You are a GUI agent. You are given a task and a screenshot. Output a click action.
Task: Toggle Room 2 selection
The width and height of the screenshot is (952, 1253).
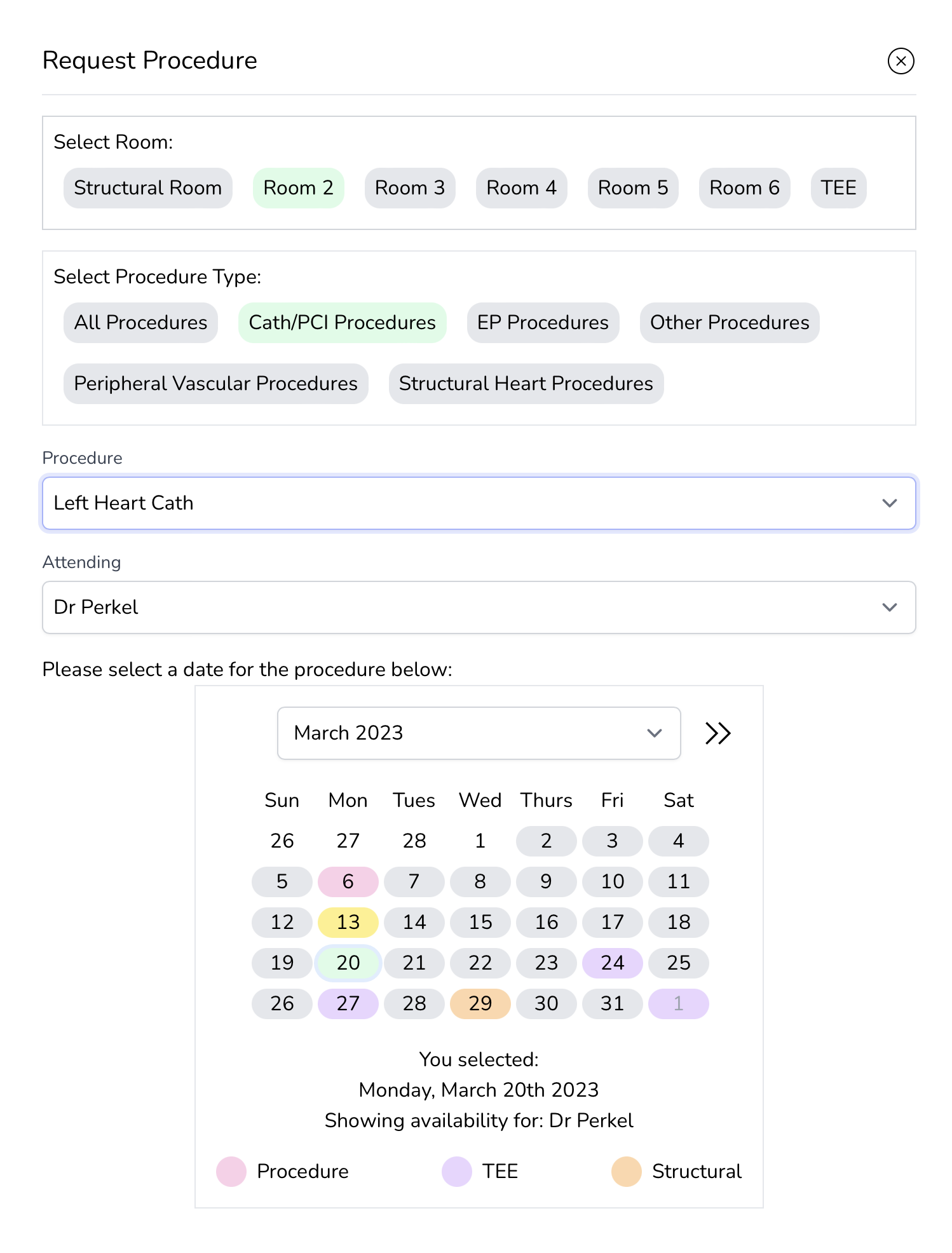tap(298, 188)
